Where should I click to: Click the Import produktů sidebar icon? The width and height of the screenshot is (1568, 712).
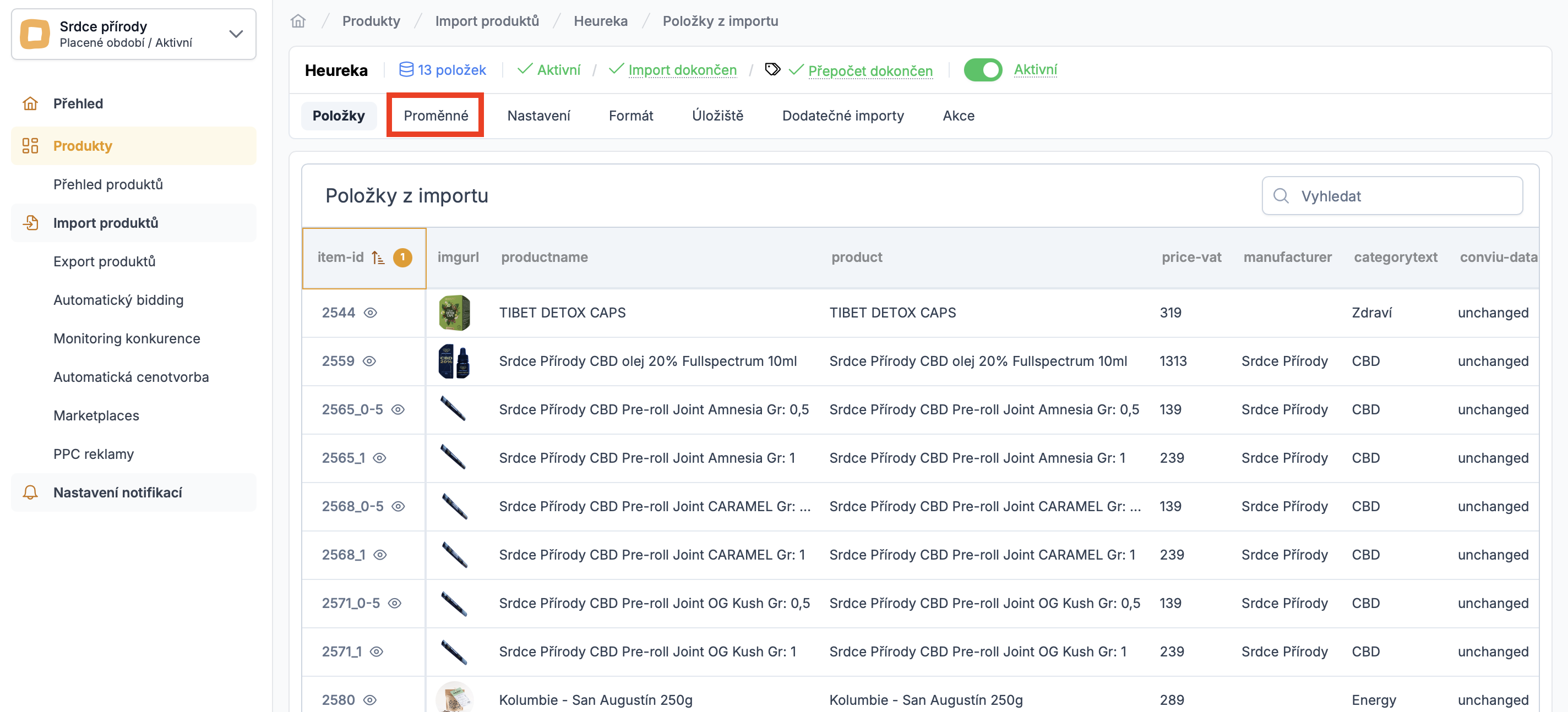[30, 223]
